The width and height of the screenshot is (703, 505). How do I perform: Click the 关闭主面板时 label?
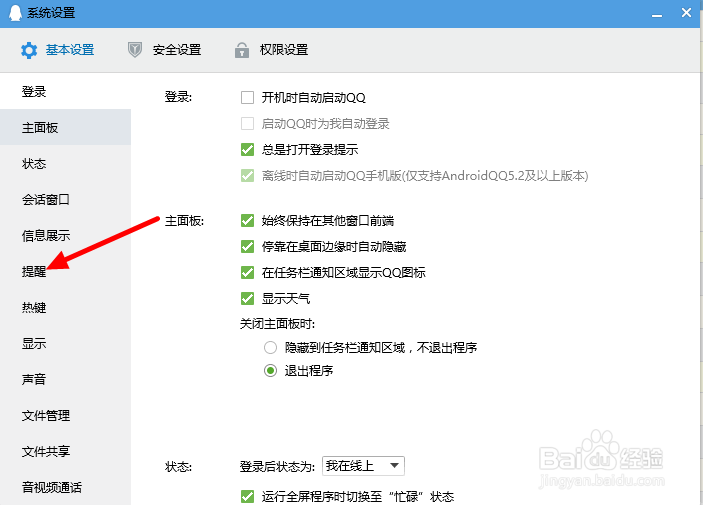(x=277, y=324)
